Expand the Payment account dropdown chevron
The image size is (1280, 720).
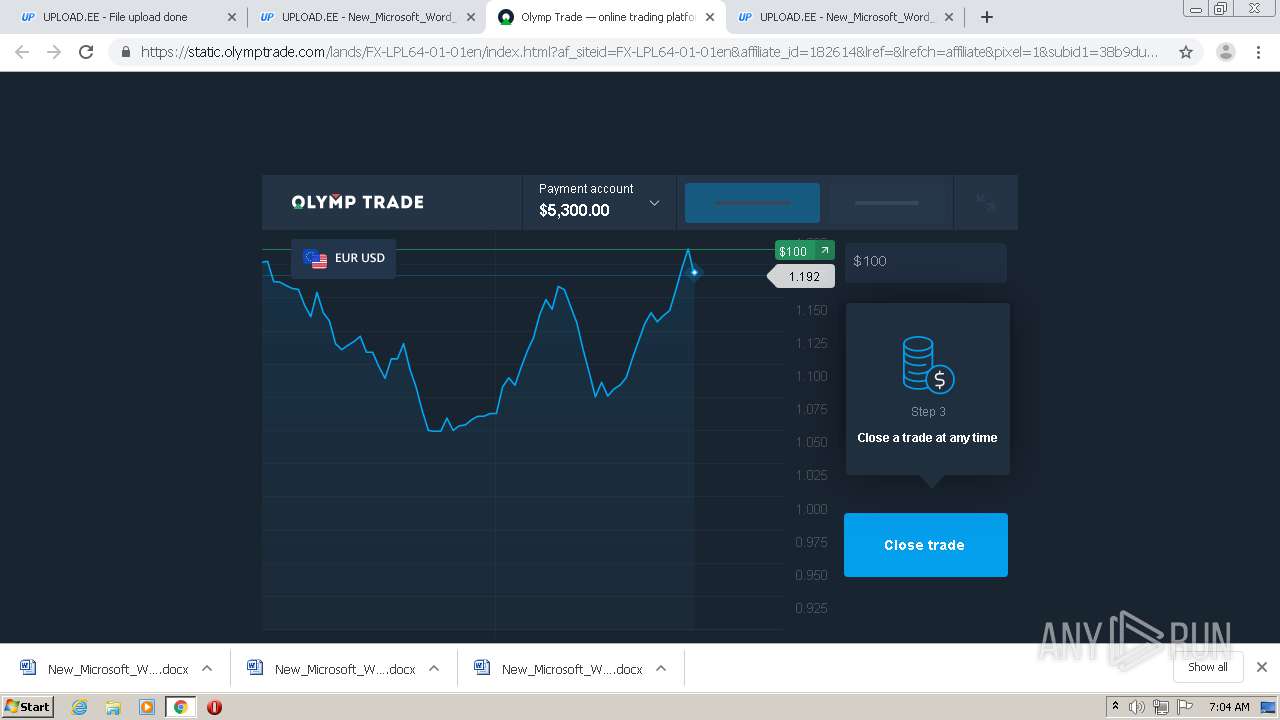[654, 203]
